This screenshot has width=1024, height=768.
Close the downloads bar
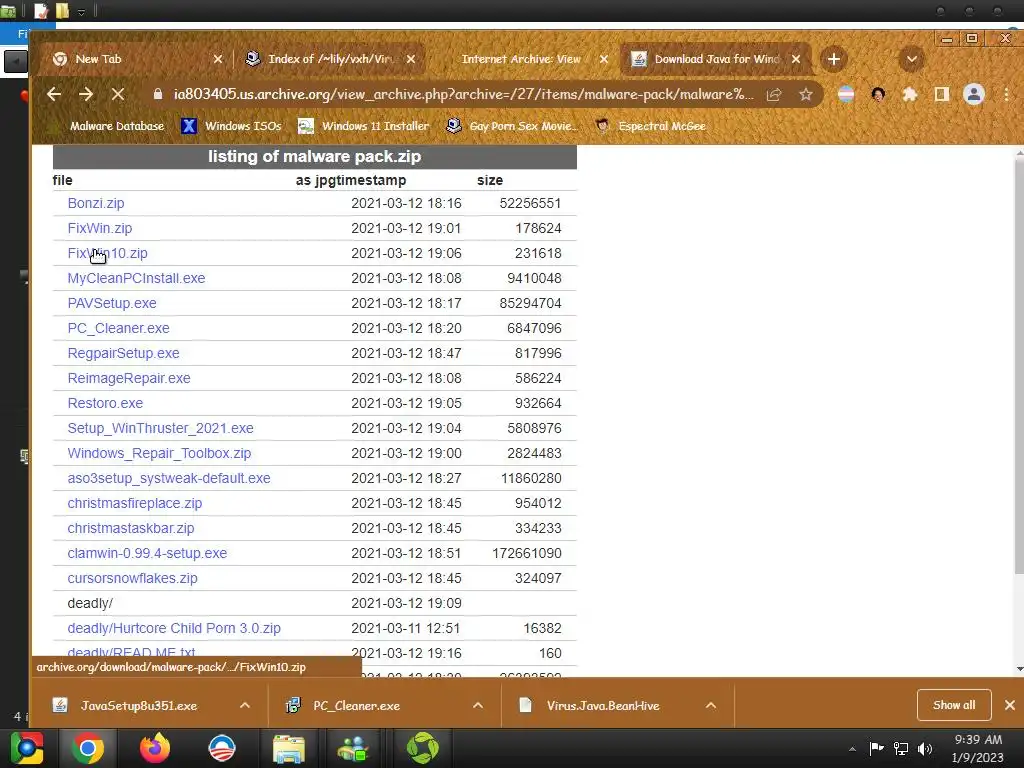click(x=1010, y=705)
